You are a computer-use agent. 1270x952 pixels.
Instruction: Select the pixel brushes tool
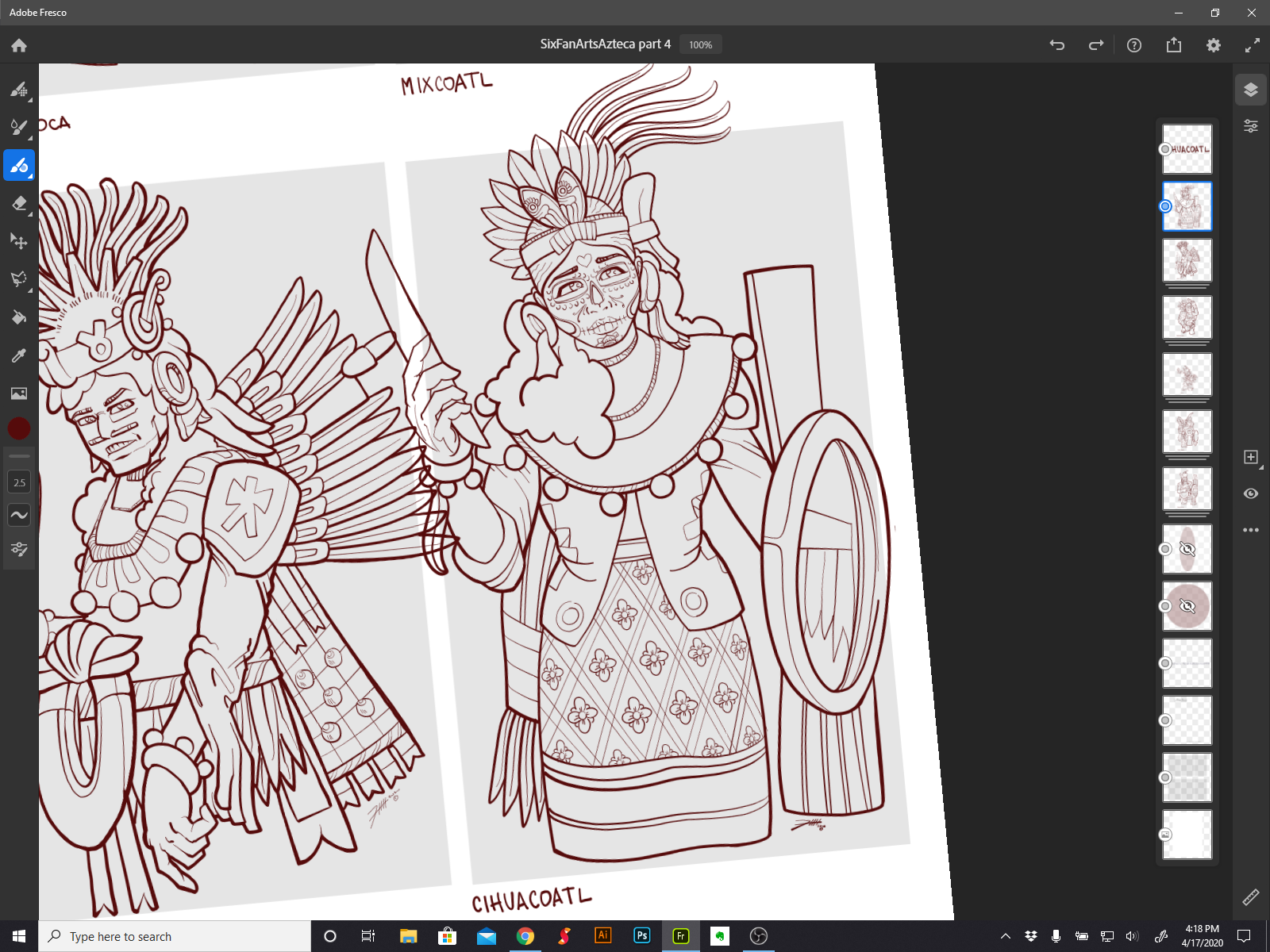[x=19, y=89]
